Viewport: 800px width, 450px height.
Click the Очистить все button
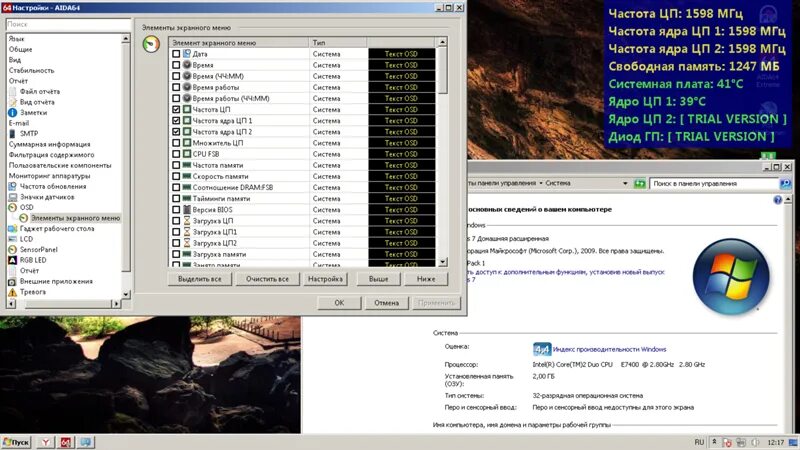[x=267, y=279]
